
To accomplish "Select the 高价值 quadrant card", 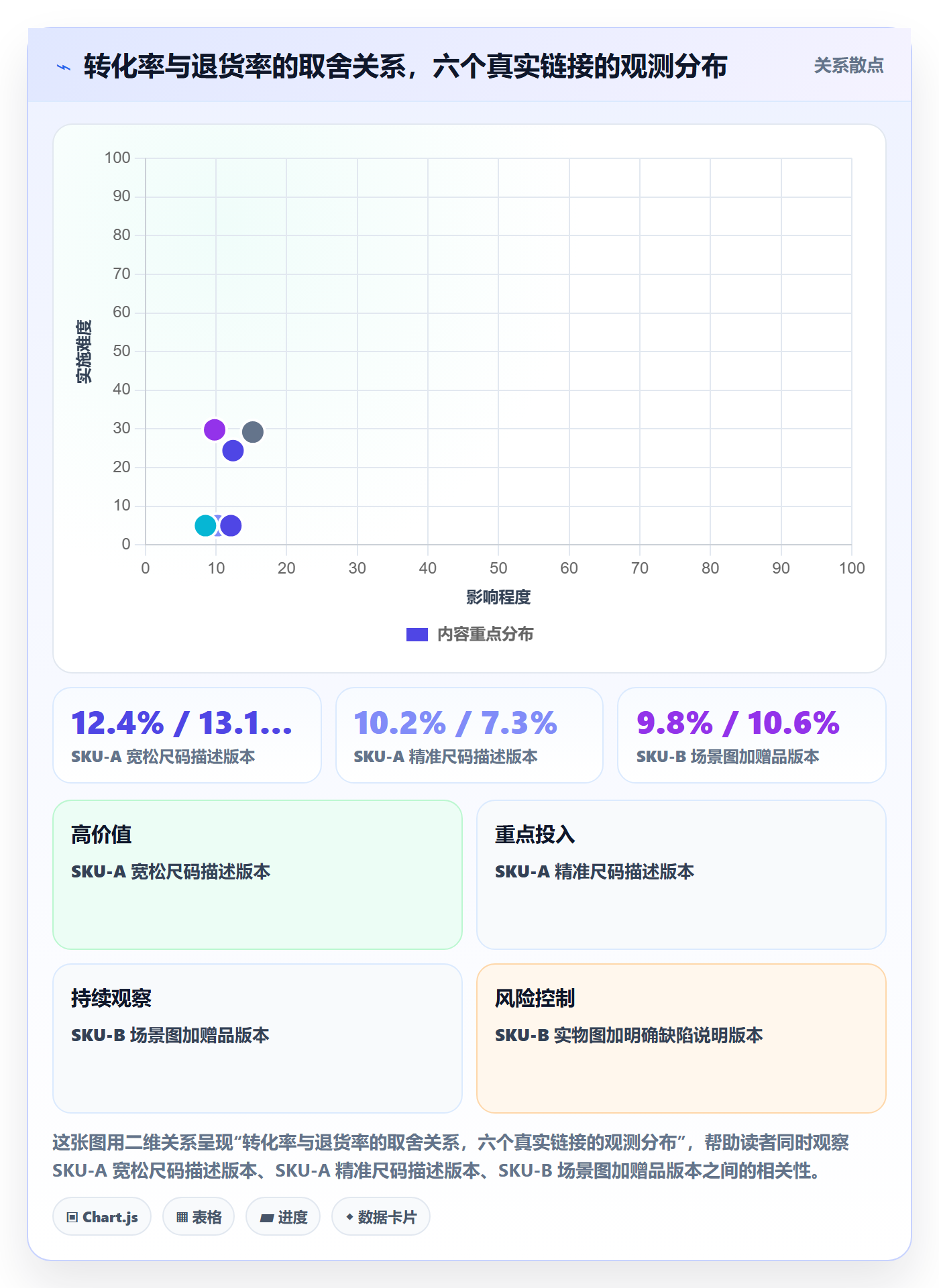I will [258, 875].
